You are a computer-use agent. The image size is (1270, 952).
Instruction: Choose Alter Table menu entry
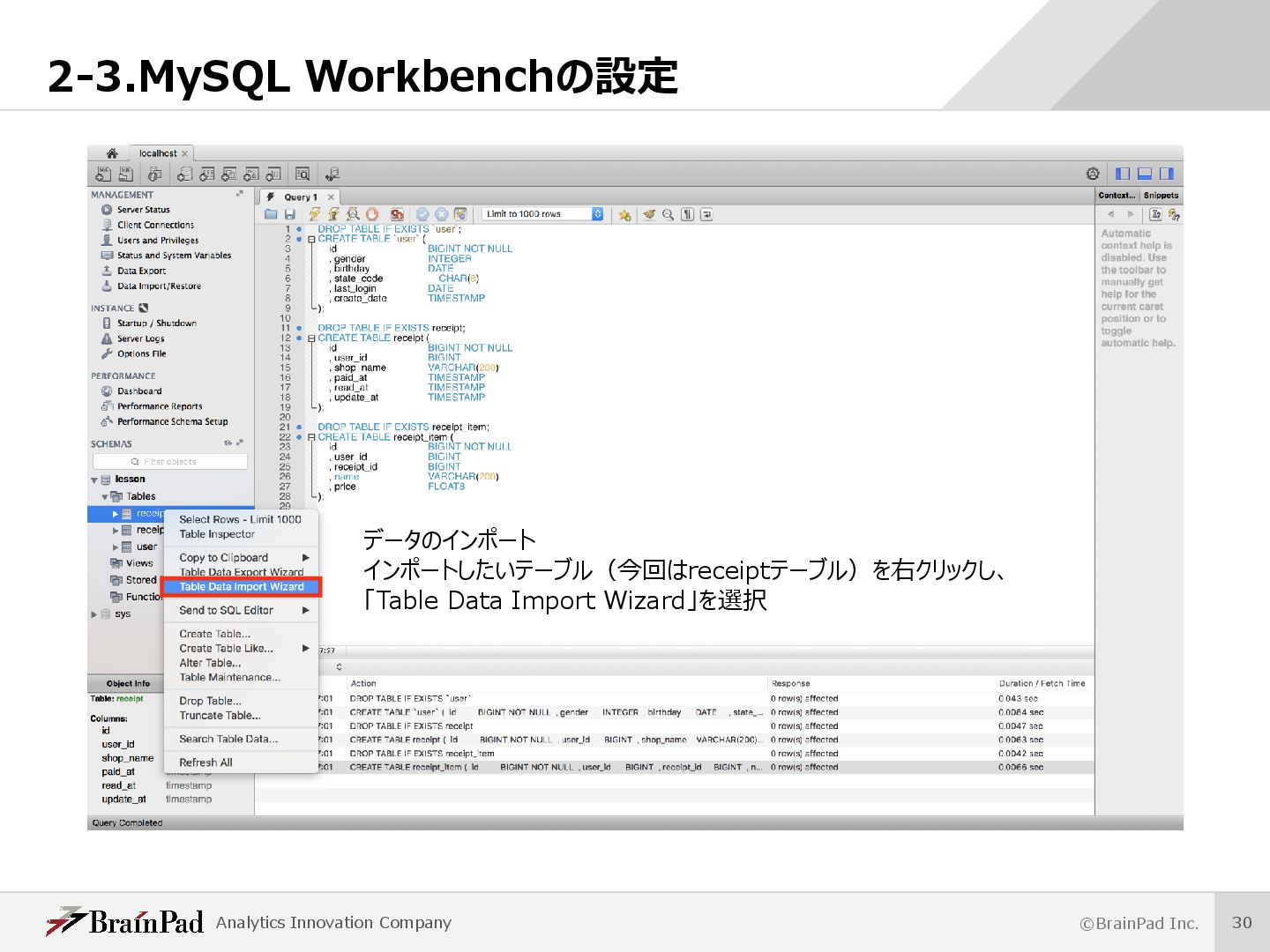241,663
